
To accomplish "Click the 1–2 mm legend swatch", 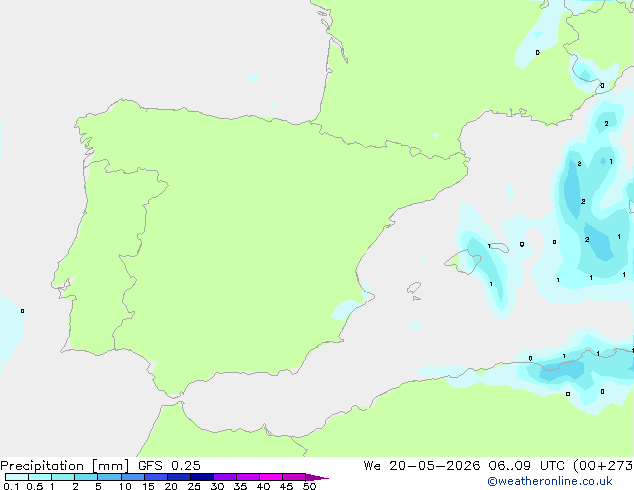I will point(63,477).
